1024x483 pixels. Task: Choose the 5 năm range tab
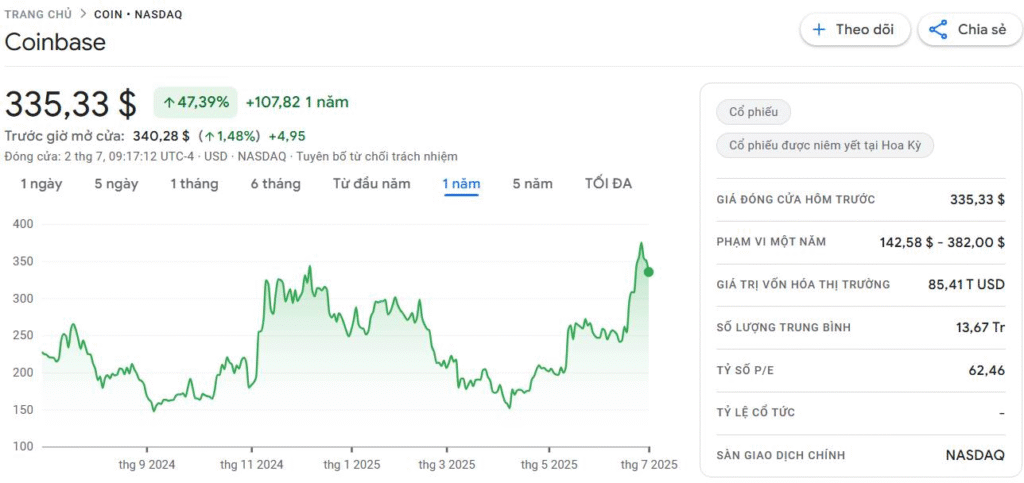coord(532,183)
